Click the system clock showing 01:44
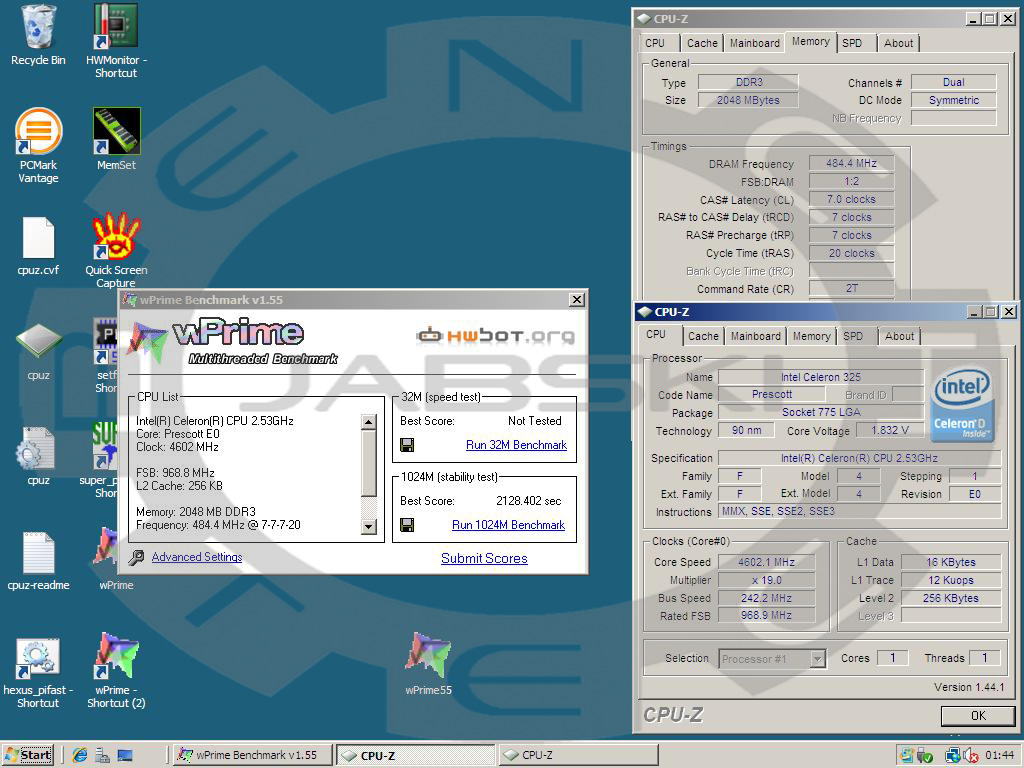The width and height of the screenshot is (1024, 768). 999,756
